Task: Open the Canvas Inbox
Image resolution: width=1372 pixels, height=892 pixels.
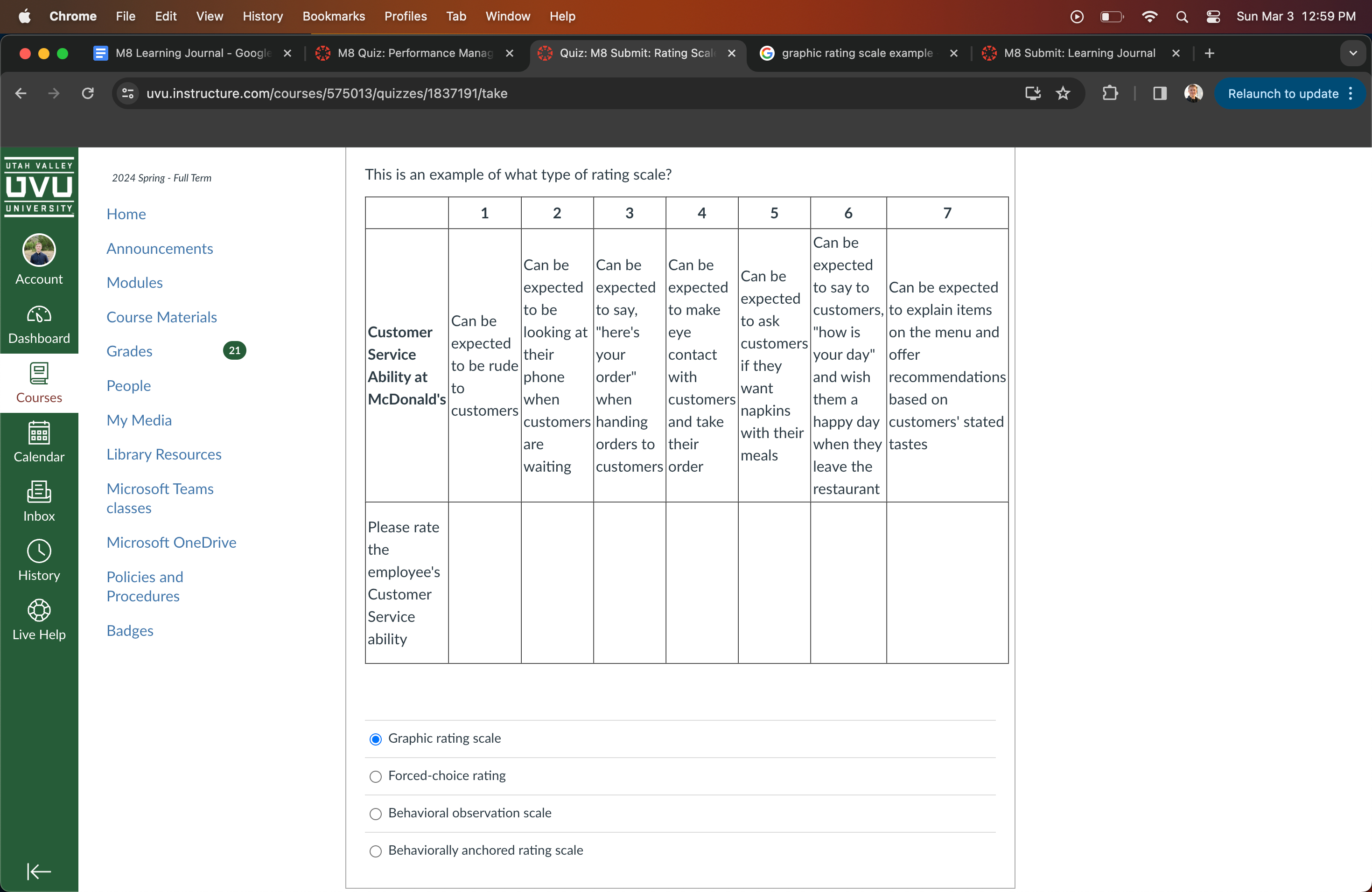Action: pos(39,502)
